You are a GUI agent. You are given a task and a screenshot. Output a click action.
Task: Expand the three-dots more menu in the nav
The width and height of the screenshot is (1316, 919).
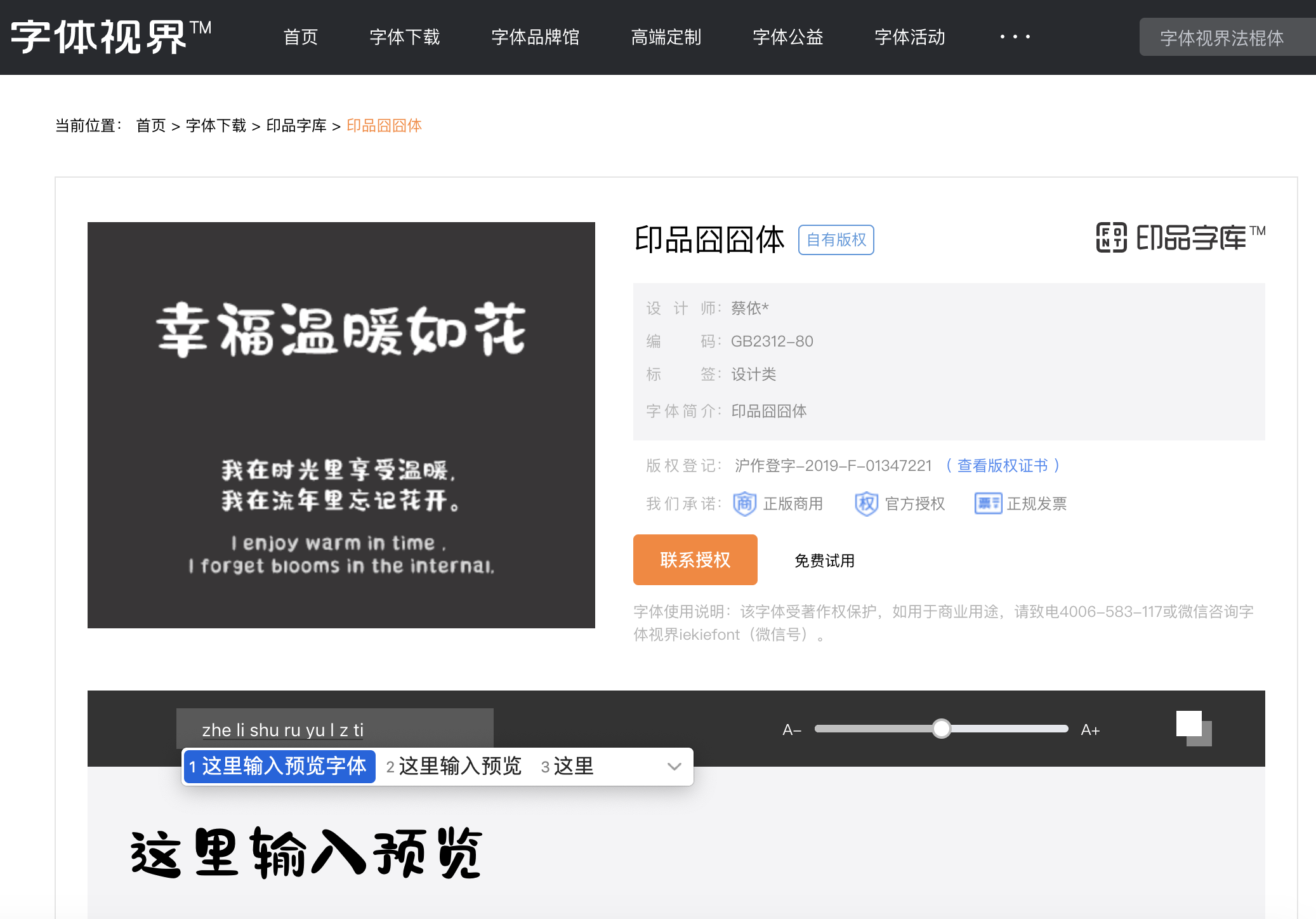click(1015, 37)
